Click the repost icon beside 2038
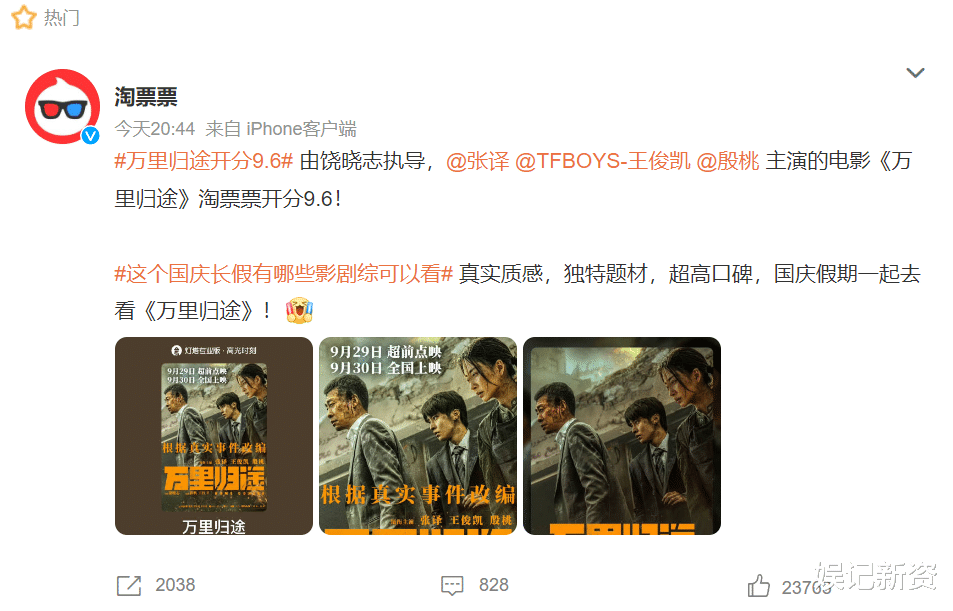Viewport: 953px width, 611px height. coord(128,585)
